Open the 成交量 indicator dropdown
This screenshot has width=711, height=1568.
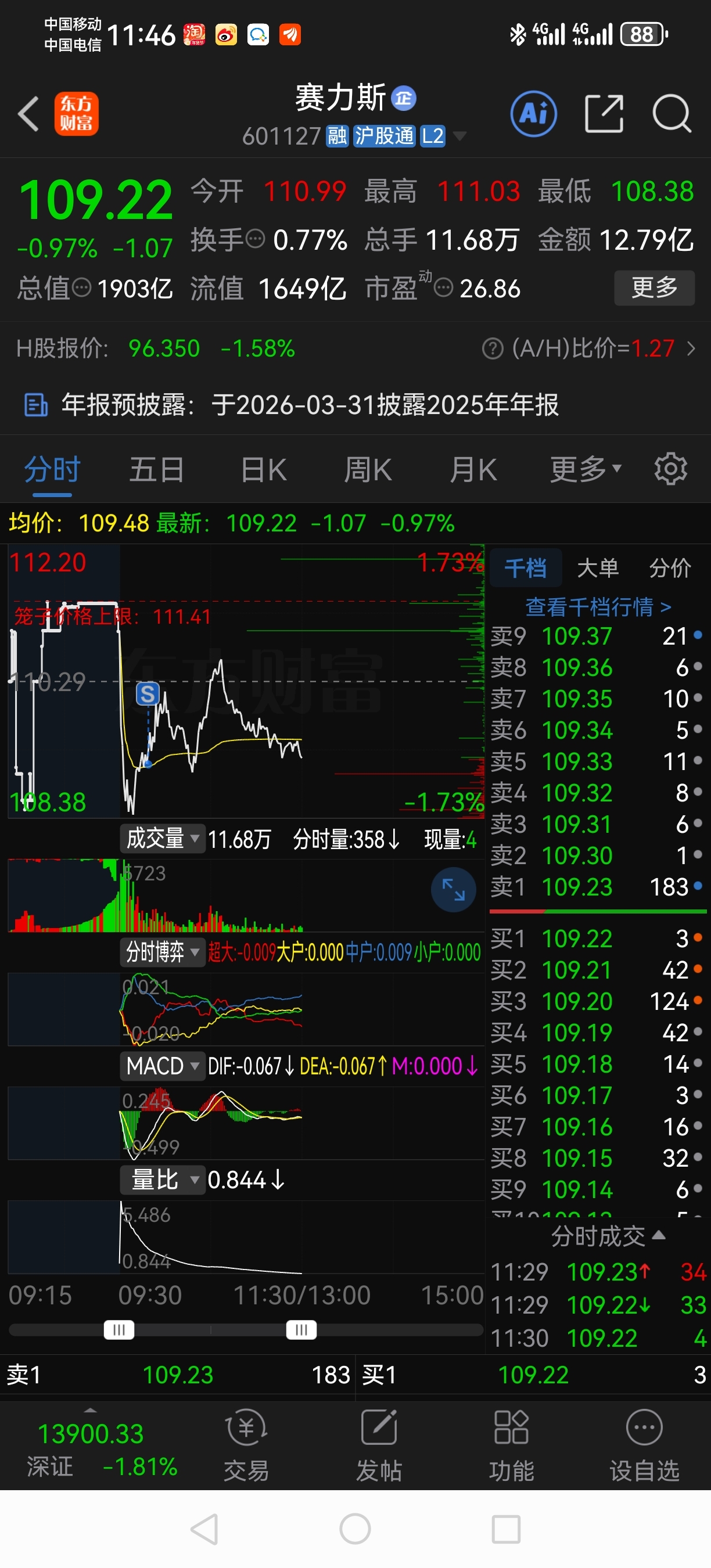[x=162, y=839]
